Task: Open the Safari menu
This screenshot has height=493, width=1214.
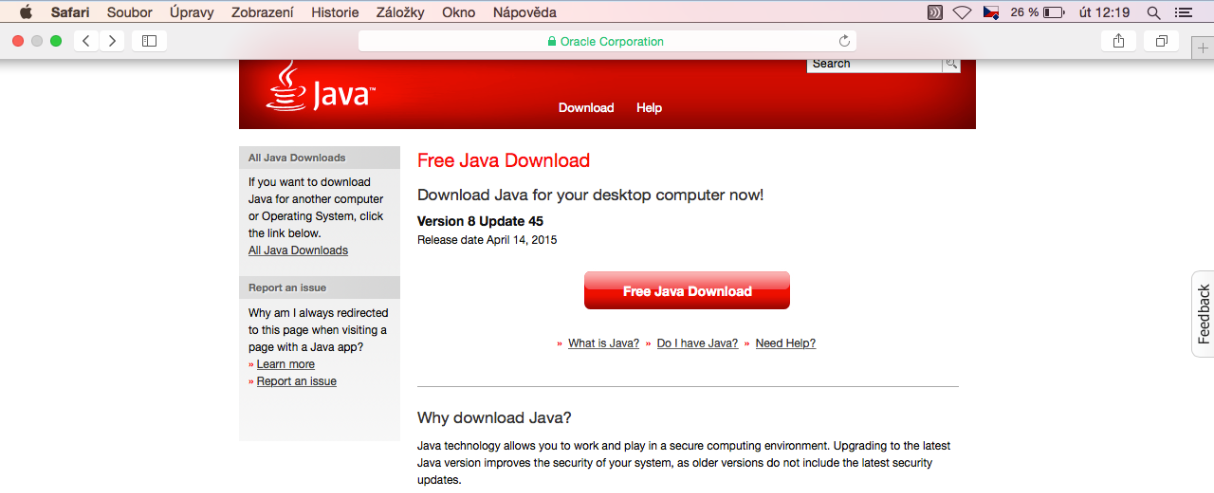Action: click(x=70, y=12)
